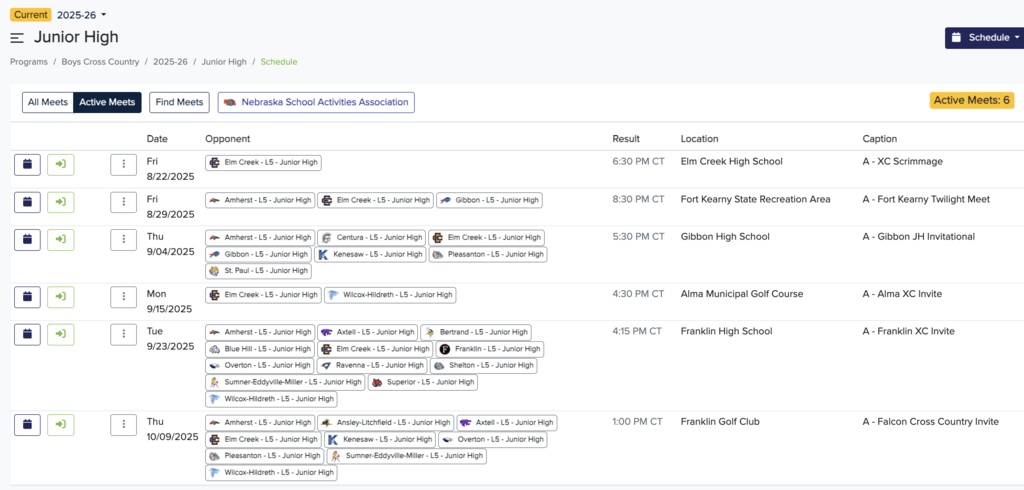The height and width of the screenshot is (490, 1024).
Task: Click Bertrand - L5 - Junior High tag
Action: pyautogui.click(x=475, y=333)
